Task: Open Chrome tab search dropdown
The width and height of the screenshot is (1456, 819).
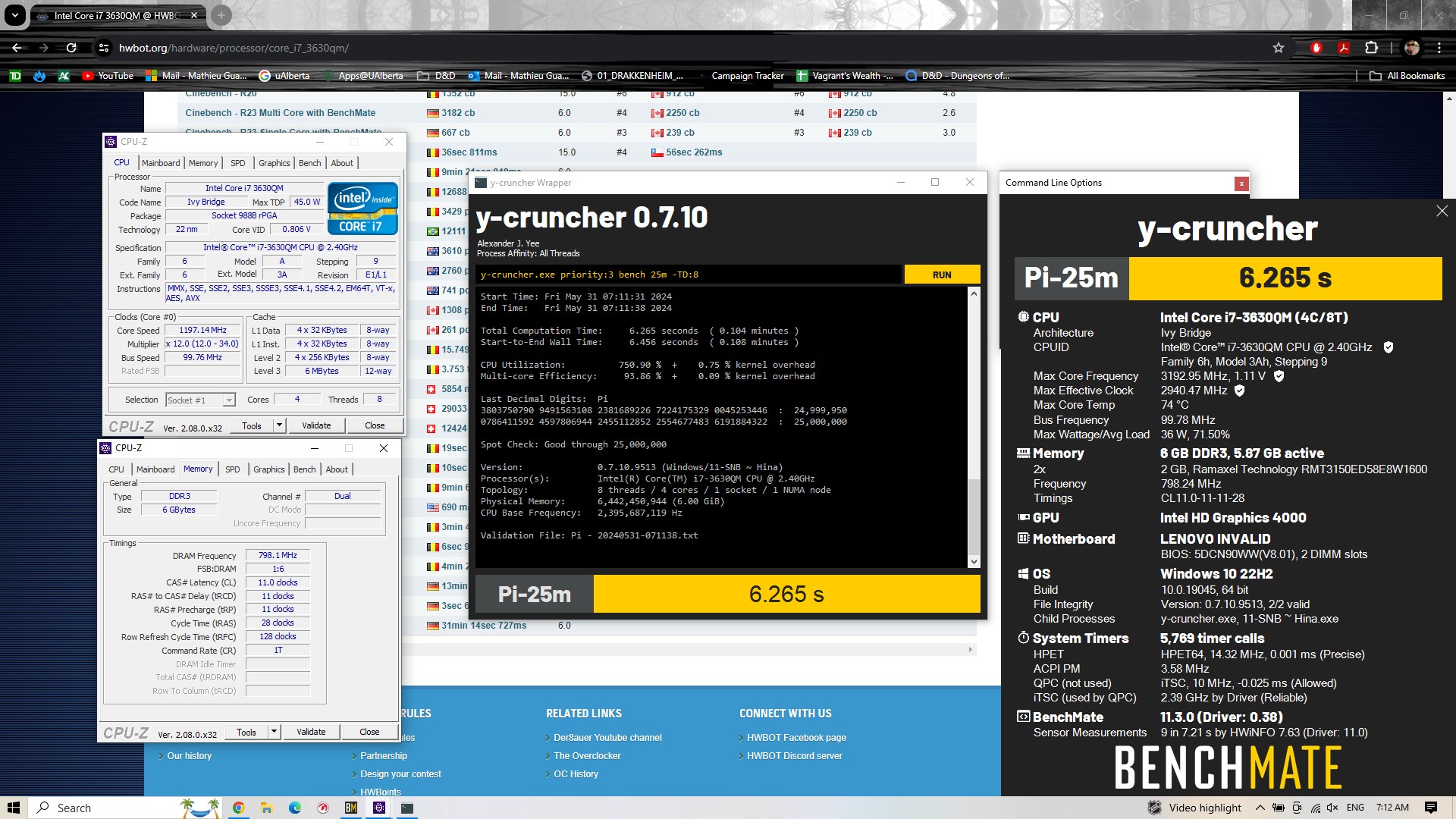Action: (15, 14)
